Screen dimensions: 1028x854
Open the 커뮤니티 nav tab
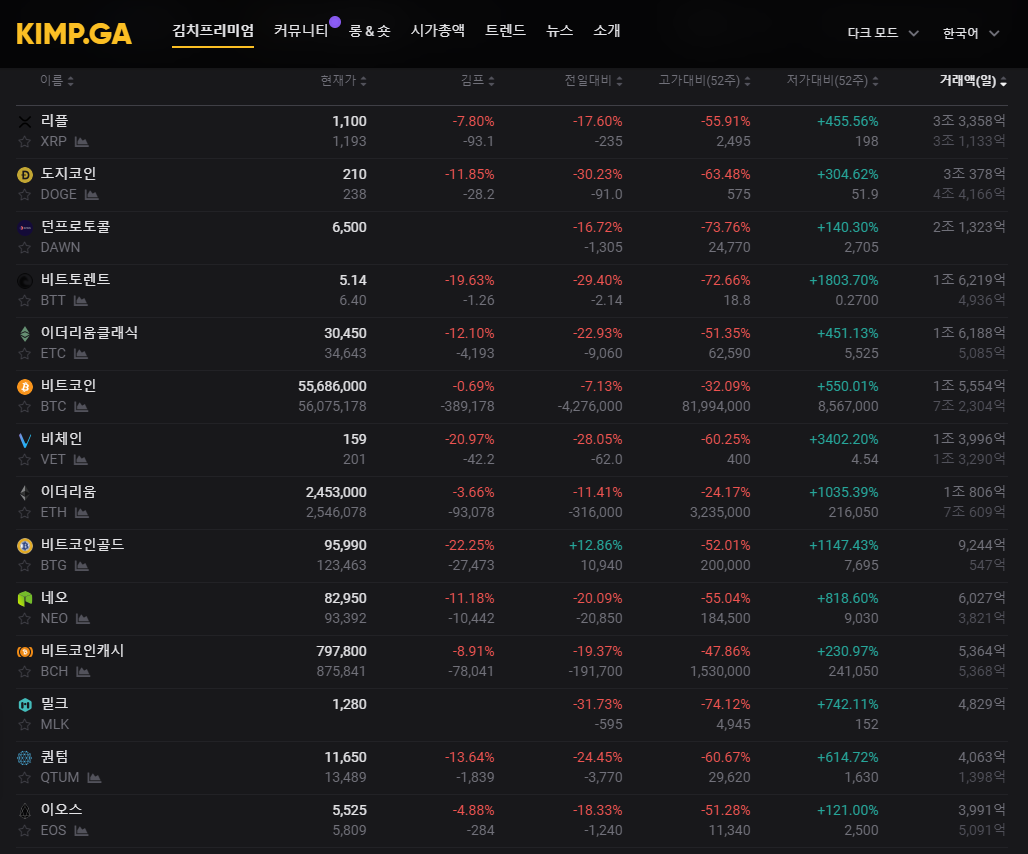tap(301, 31)
